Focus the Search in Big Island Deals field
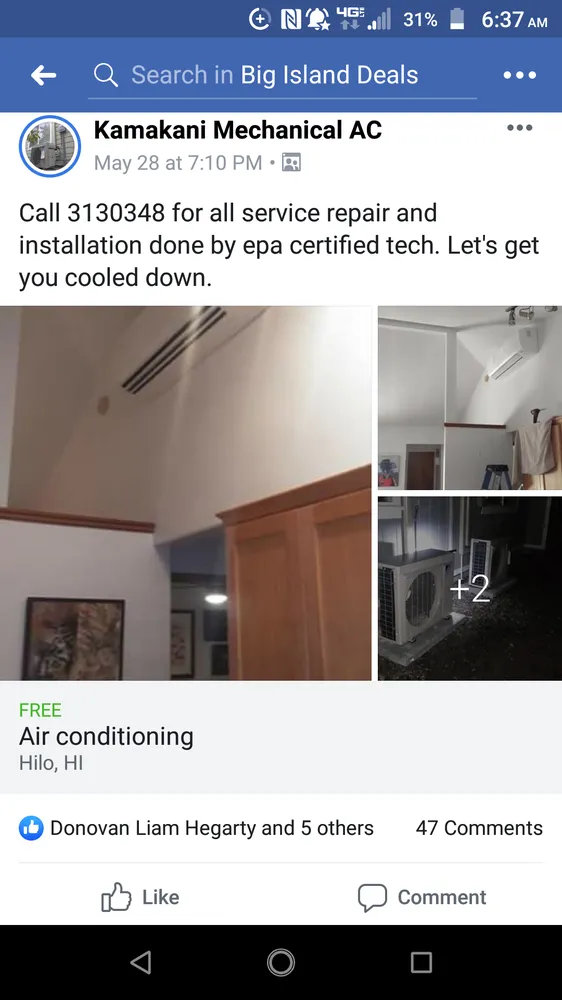The height and width of the screenshot is (1000, 562). [x=283, y=75]
